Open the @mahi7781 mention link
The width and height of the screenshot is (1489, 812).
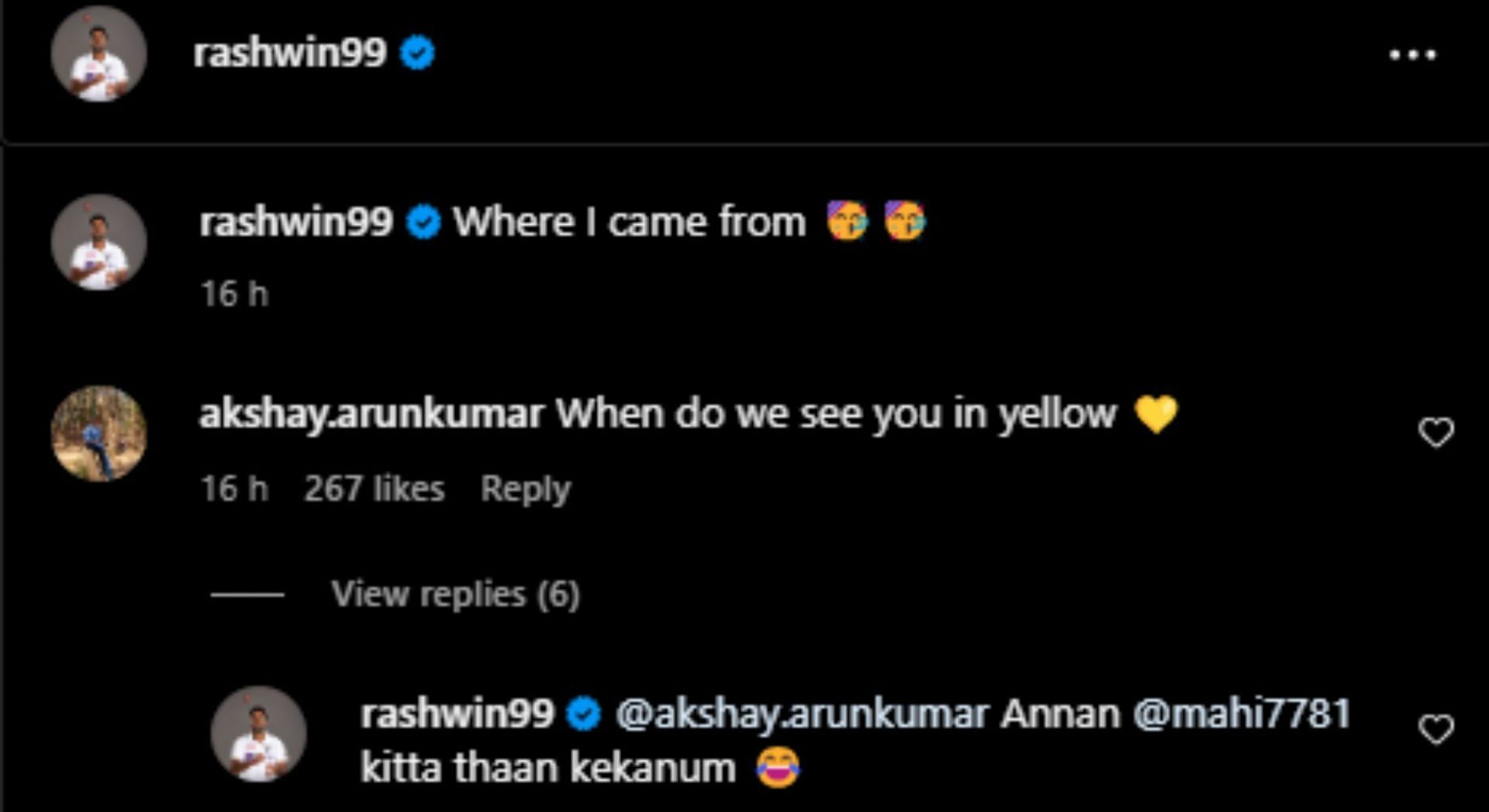click(x=1242, y=714)
